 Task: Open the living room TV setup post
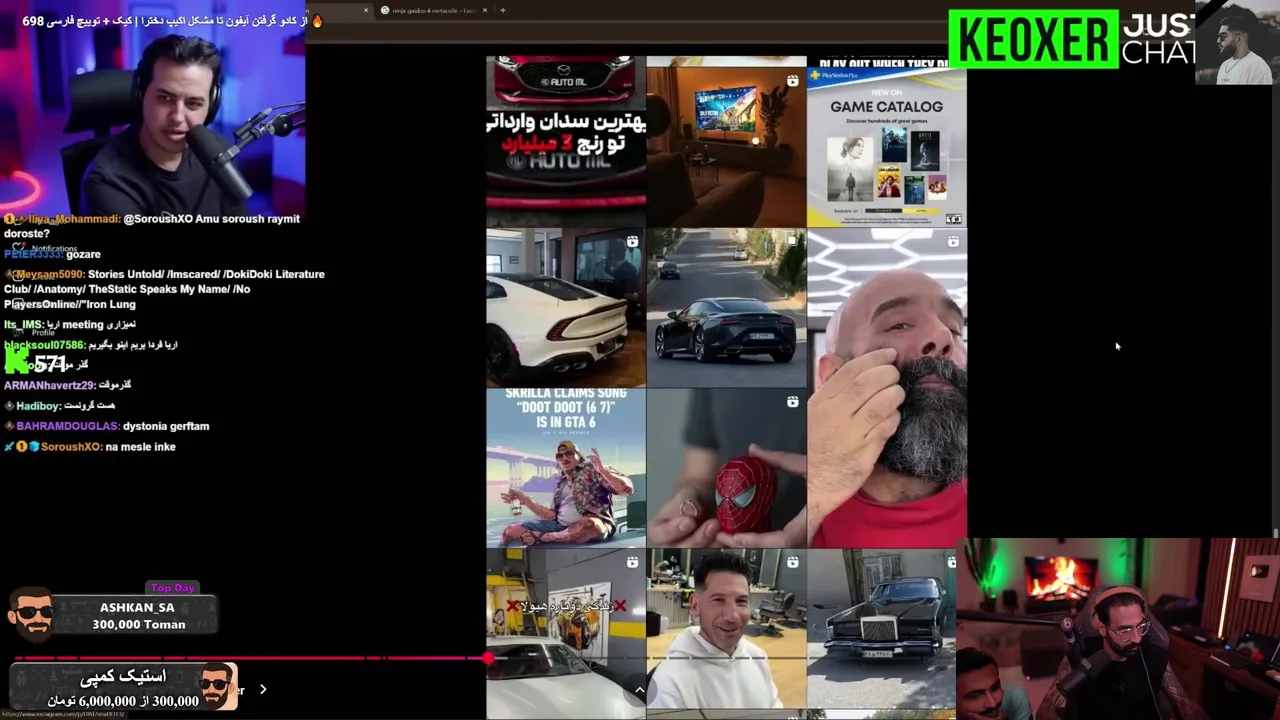tap(726, 147)
